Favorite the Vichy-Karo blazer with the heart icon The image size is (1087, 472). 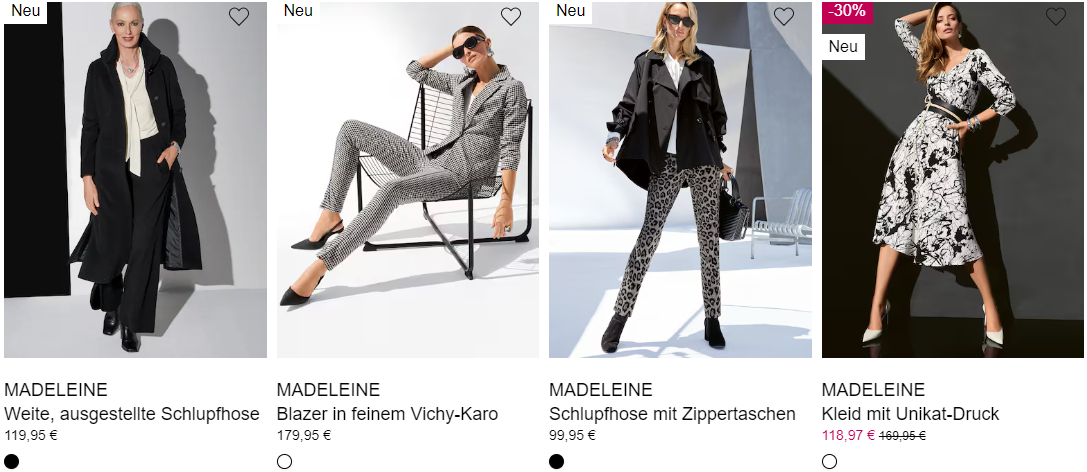tap(511, 17)
